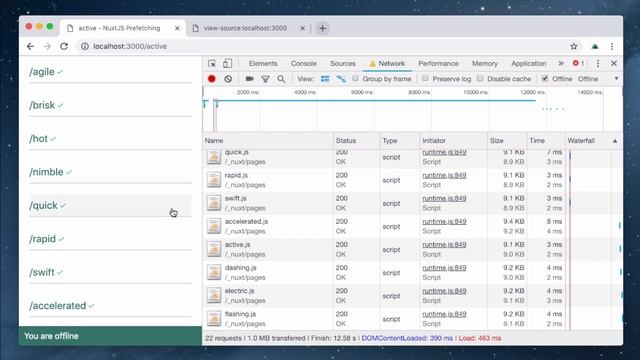The height and width of the screenshot is (360, 640).
Task: Click the capture screenshots camera icon
Action: point(249,79)
